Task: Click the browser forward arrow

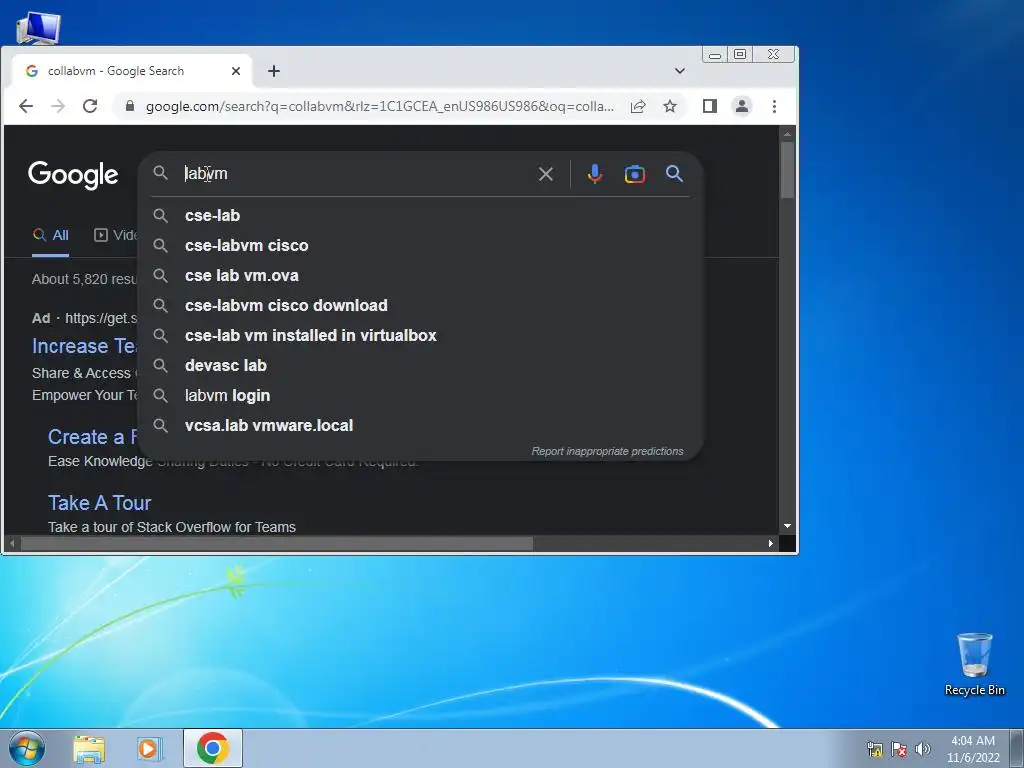Action: (x=58, y=106)
